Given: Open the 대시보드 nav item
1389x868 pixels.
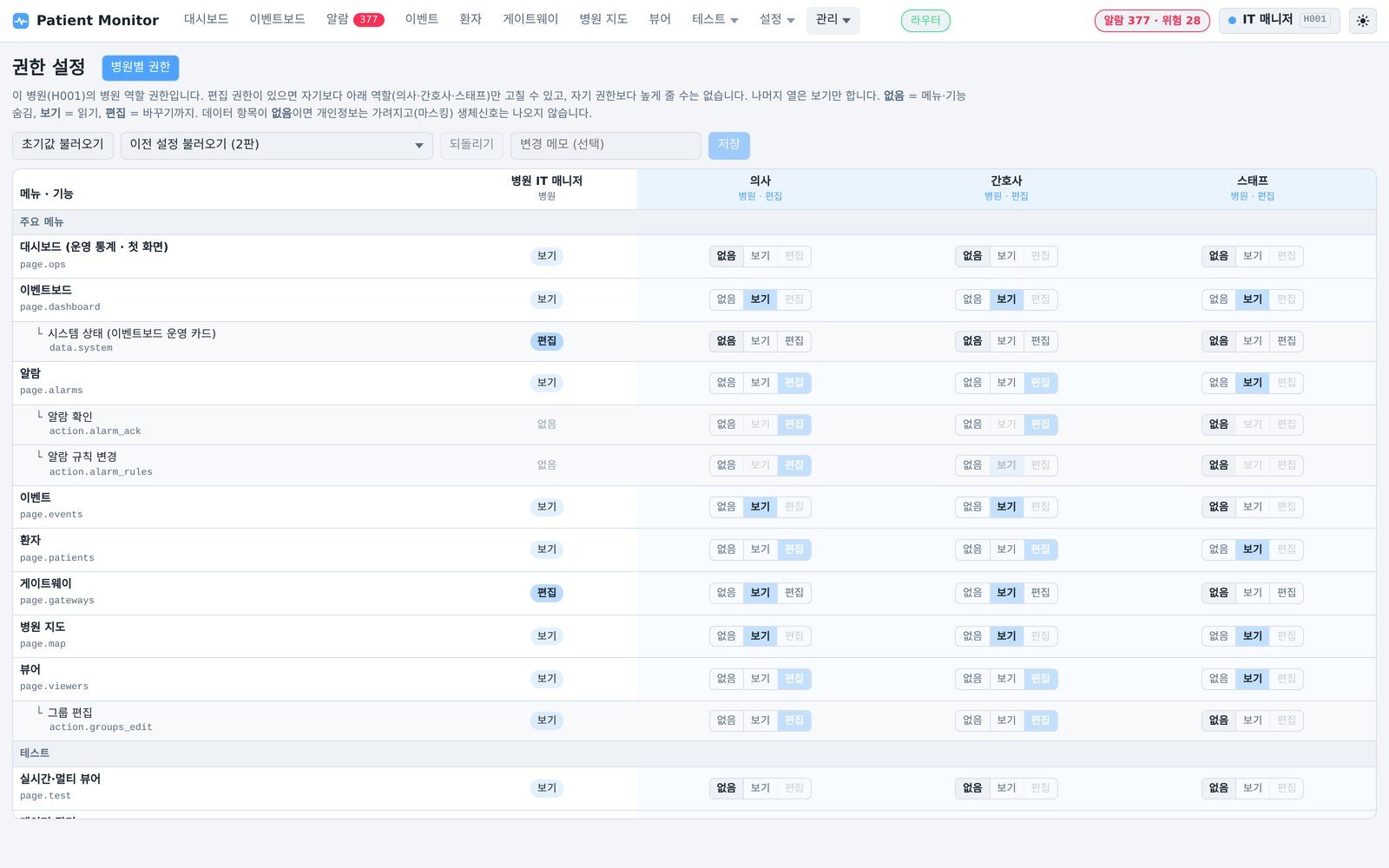Looking at the screenshot, I should point(206,19).
